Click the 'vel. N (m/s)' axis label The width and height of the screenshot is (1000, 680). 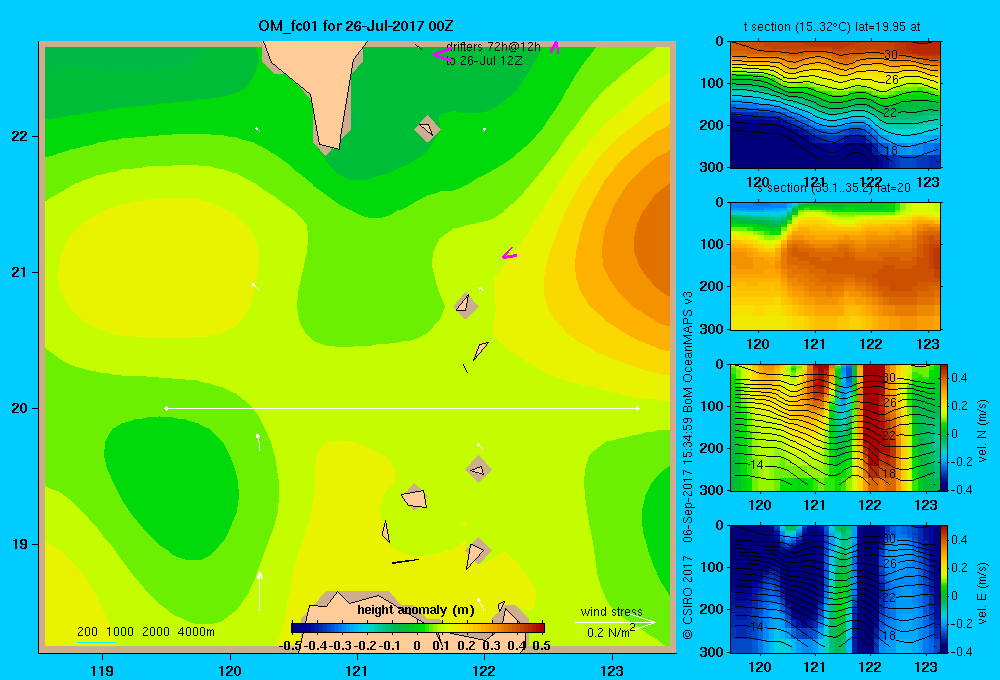(x=982, y=431)
